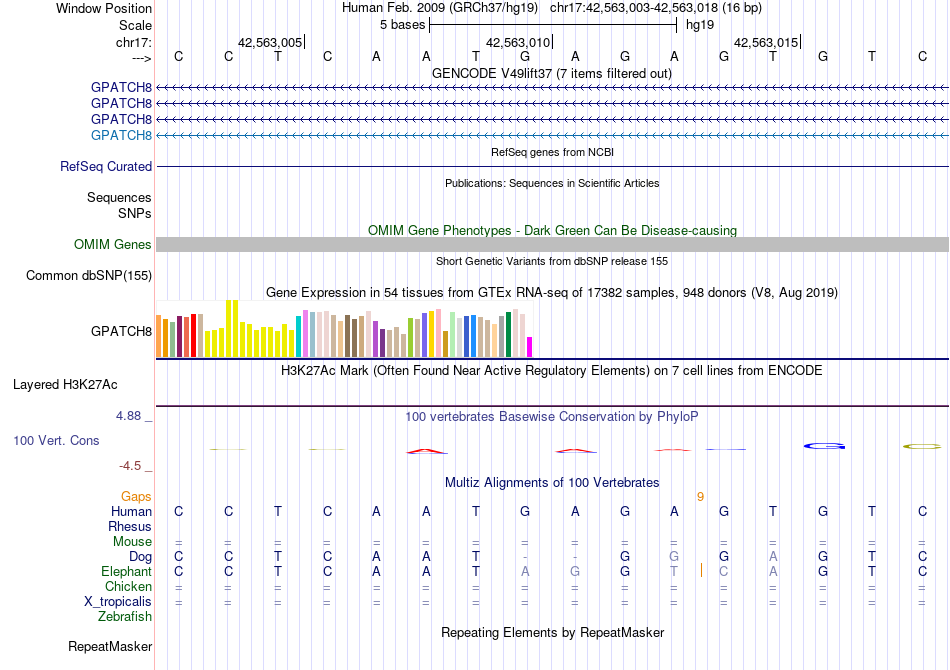Viewport: 950px width, 670px height.
Task: Open the GENCODE V49lift37 track title
Action: [552, 74]
